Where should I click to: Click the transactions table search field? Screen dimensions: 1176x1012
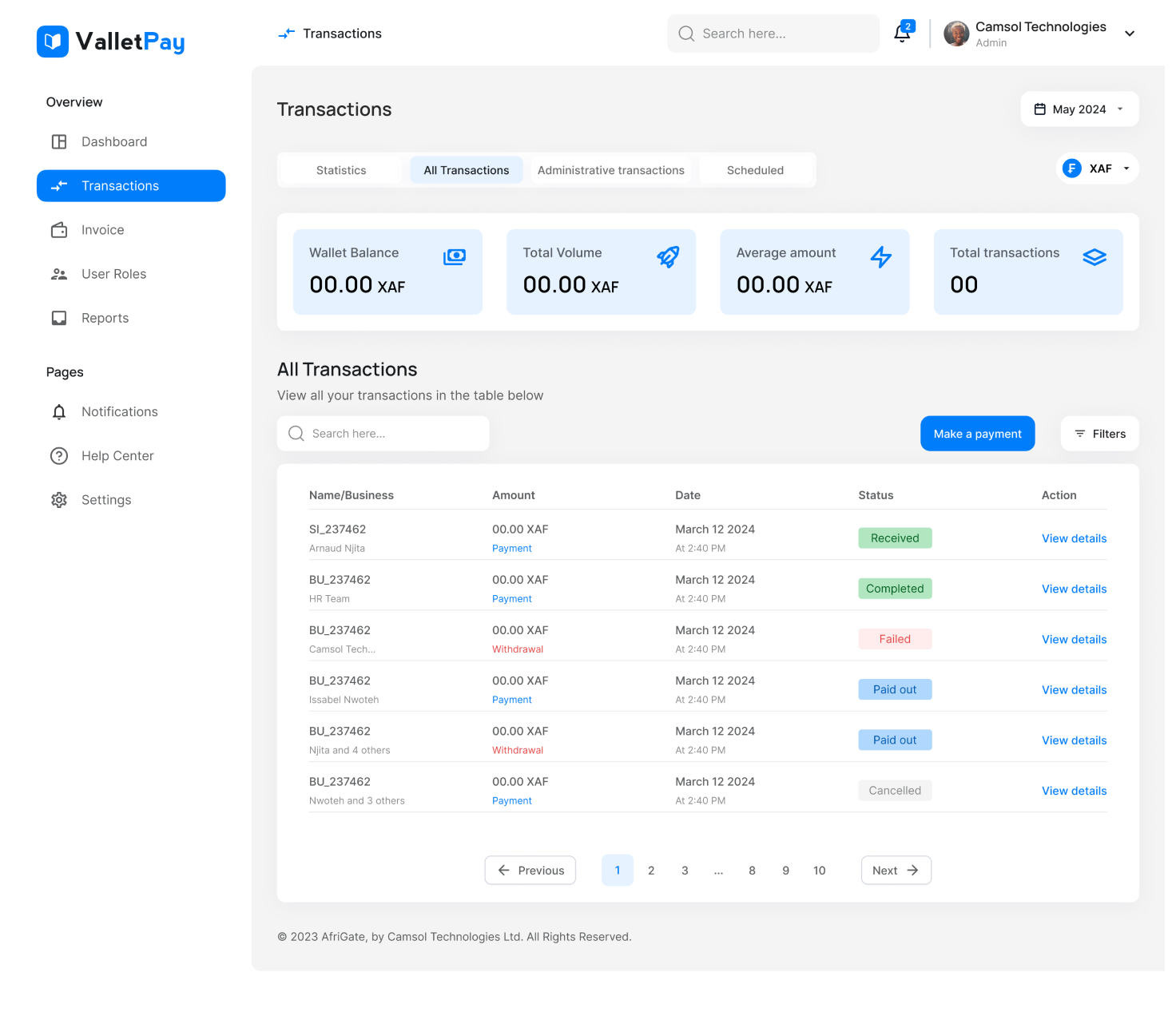point(383,433)
